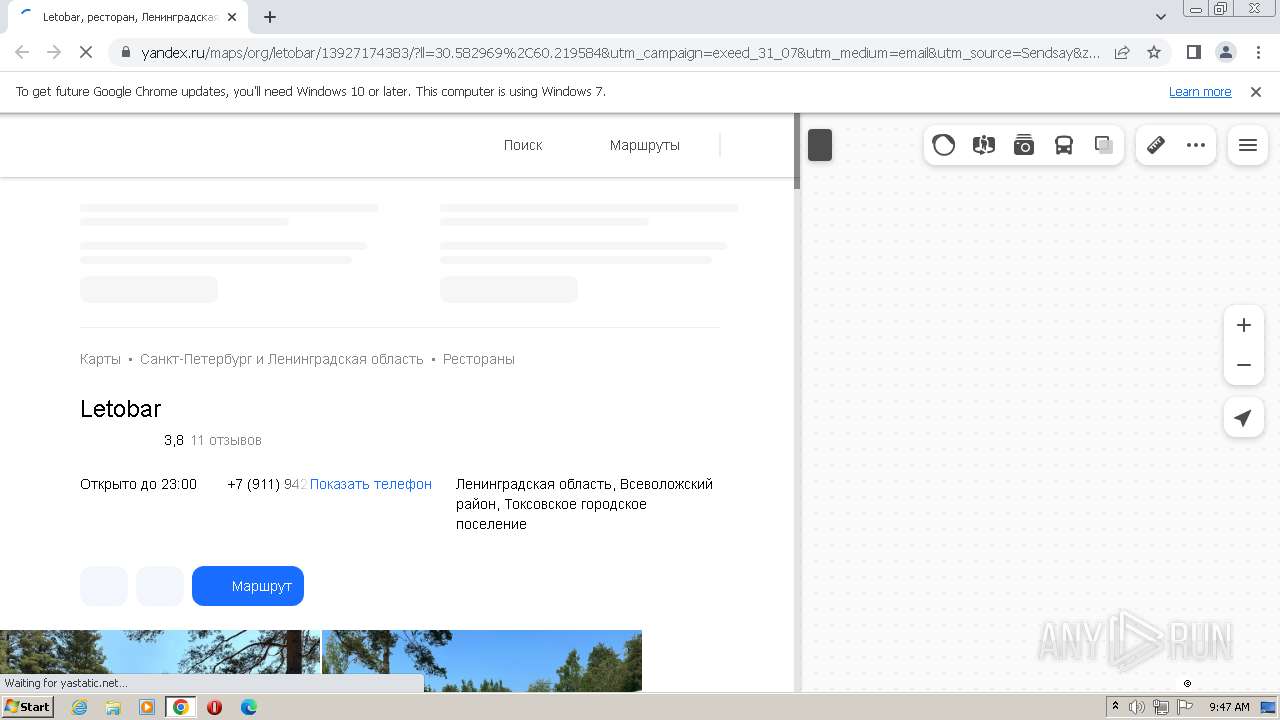The width and height of the screenshot is (1280, 720).
Task: Click the 9:47 AM system clock
Action: point(1229,707)
